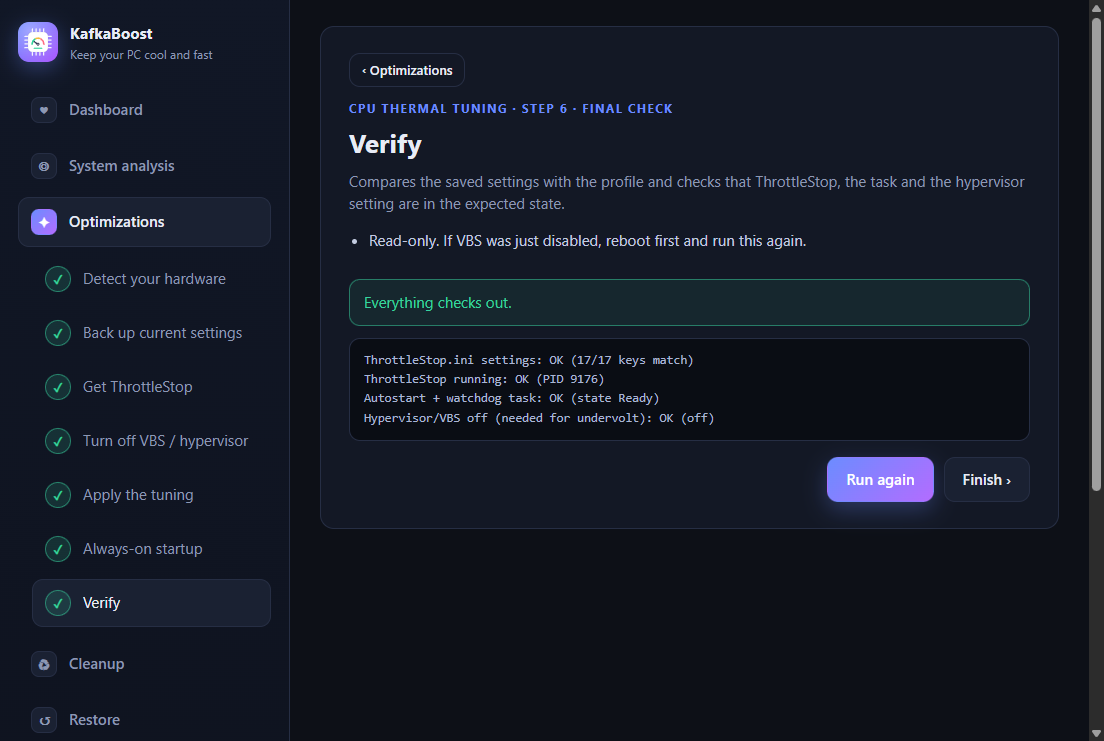Click the Finish button
Viewport: 1104px width, 741px height.
[986, 480]
